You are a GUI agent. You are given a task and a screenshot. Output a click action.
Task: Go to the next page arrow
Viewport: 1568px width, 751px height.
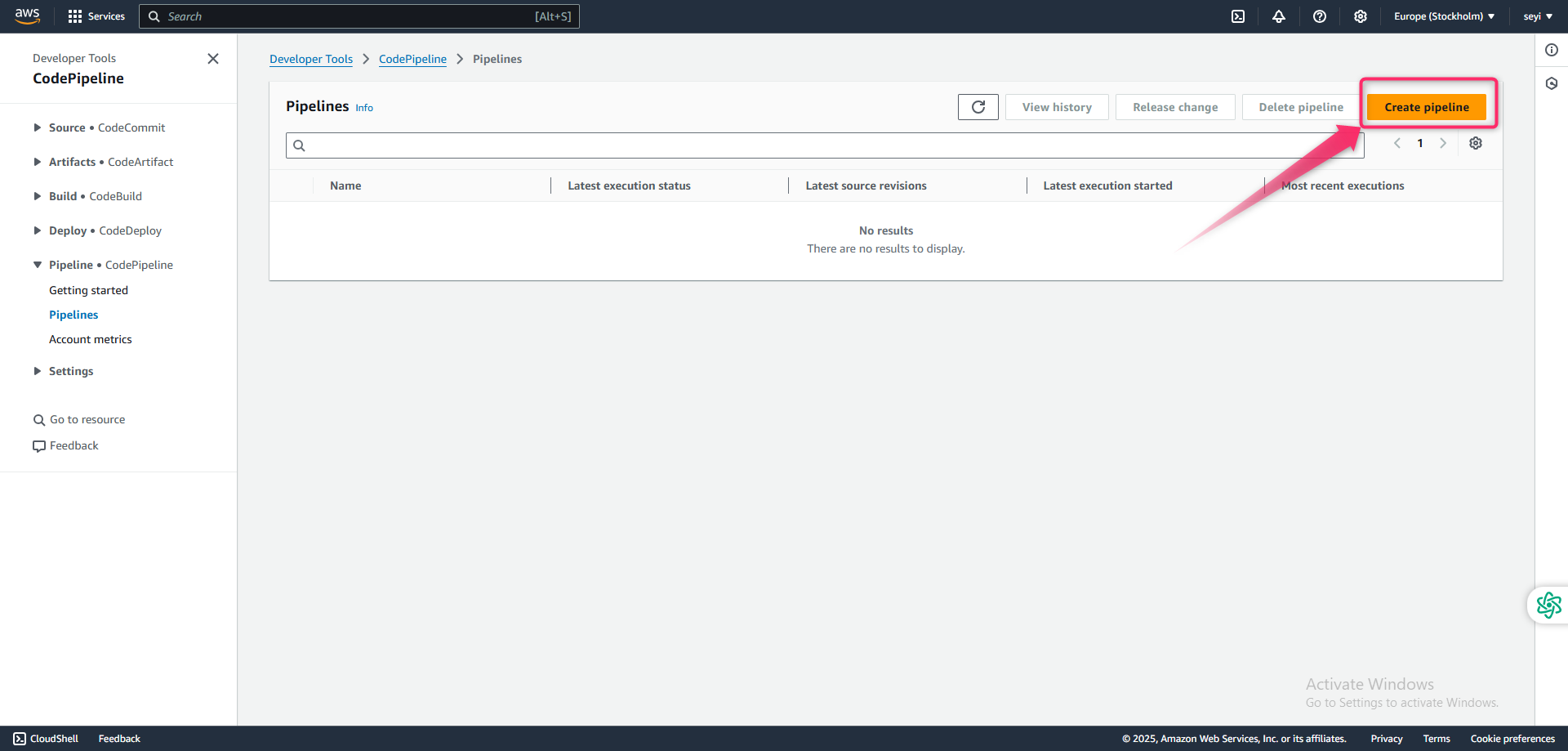(1443, 143)
